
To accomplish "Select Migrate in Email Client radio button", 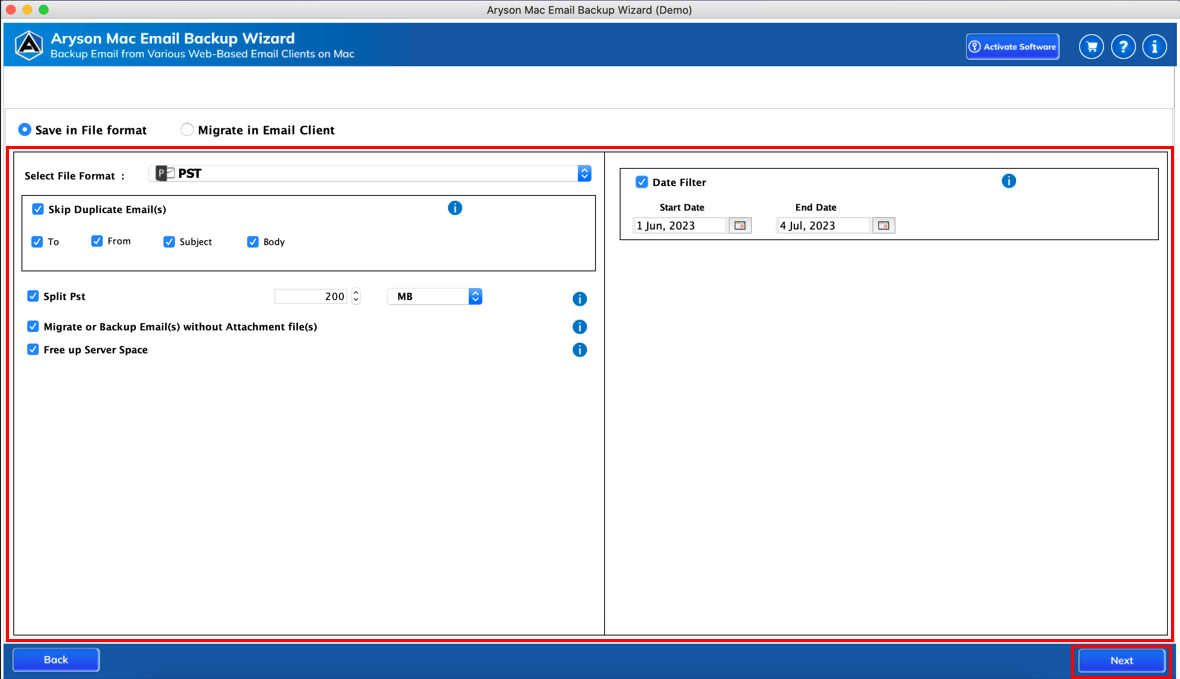I will [187, 129].
